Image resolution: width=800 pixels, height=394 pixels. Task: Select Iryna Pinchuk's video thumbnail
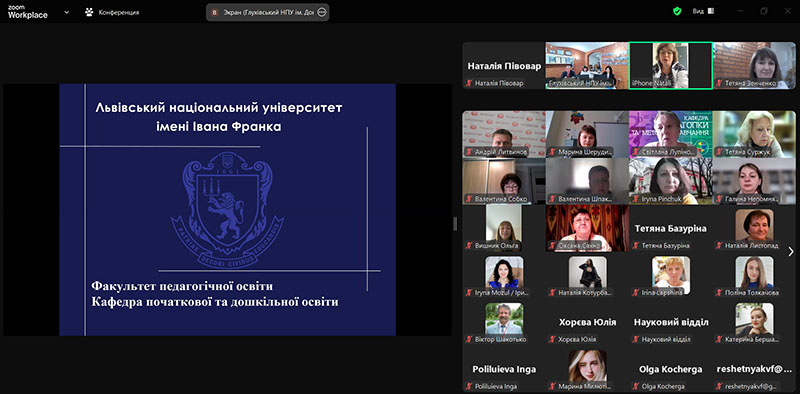[x=670, y=181]
